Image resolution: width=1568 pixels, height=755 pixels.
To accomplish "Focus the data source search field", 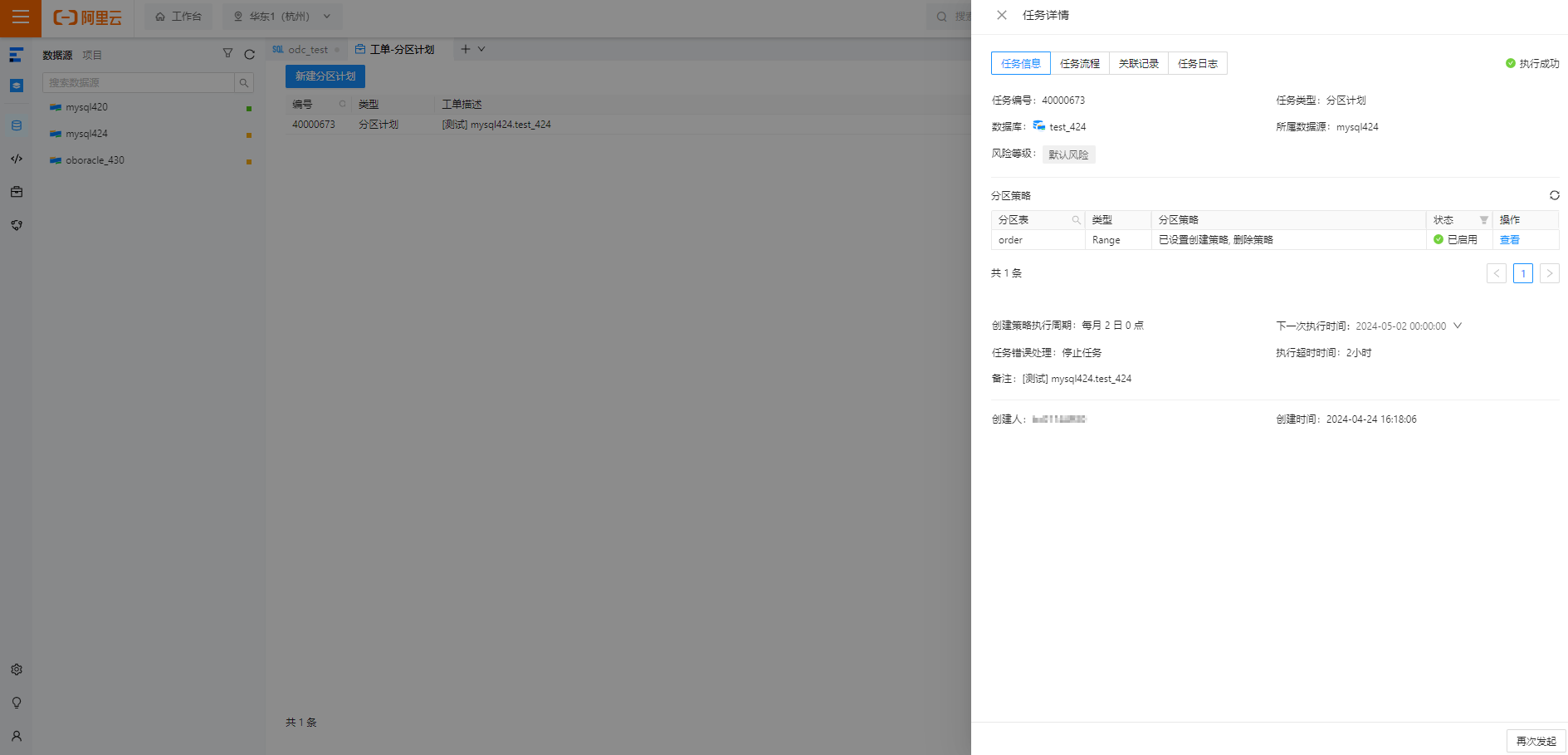I will click(x=139, y=82).
